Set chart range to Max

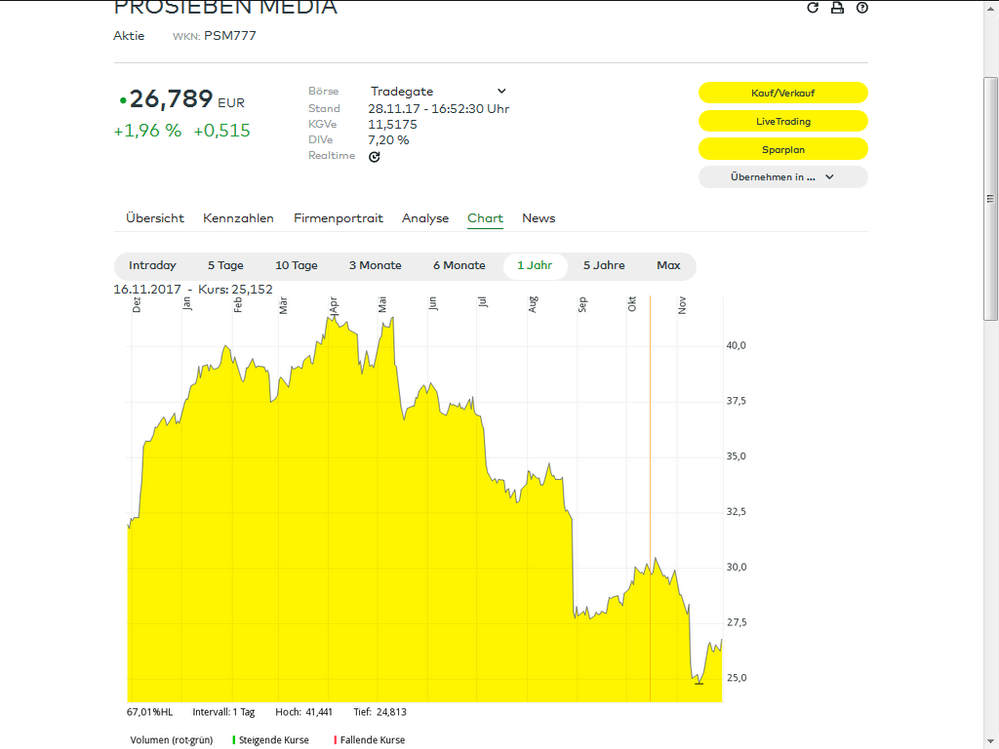coord(668,266)
